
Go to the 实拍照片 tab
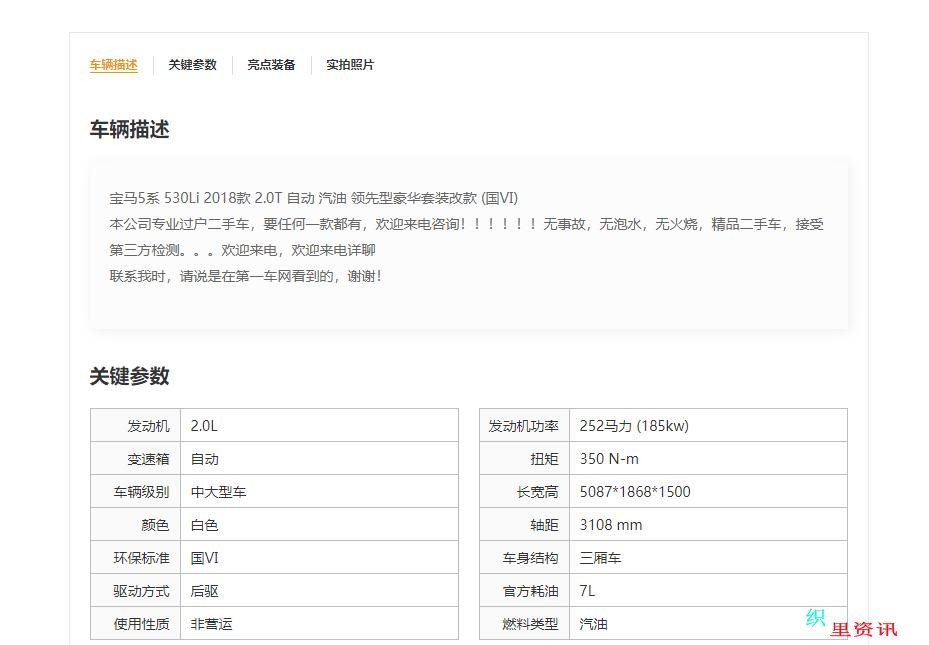point(350,65)
